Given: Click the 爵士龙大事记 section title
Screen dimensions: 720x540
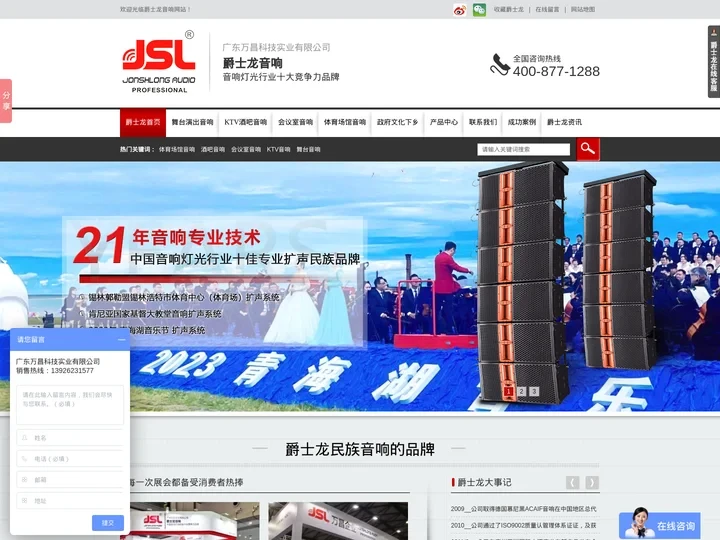Looking at the screenshot, I should (484, 482).
